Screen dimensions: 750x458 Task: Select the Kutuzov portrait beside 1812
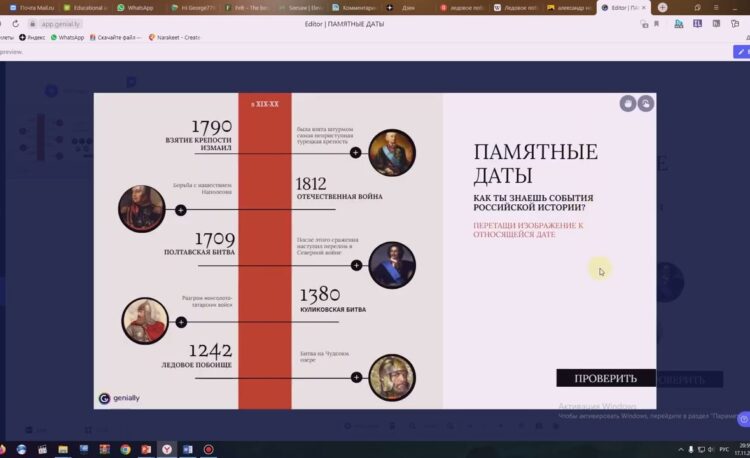[x=142, y=208]
